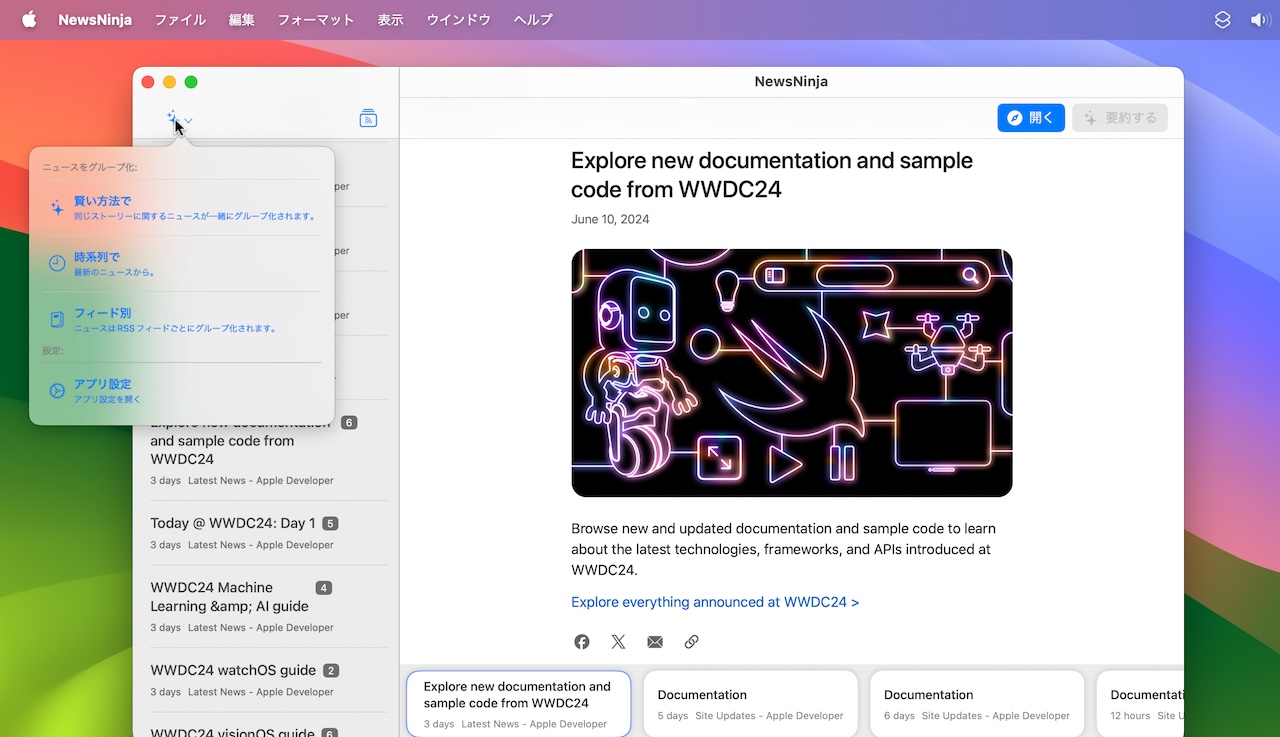Open the ヘルプ menu
Image resolution: width=1280 pixels, height=737 pixels.
(x=533, y=20)
